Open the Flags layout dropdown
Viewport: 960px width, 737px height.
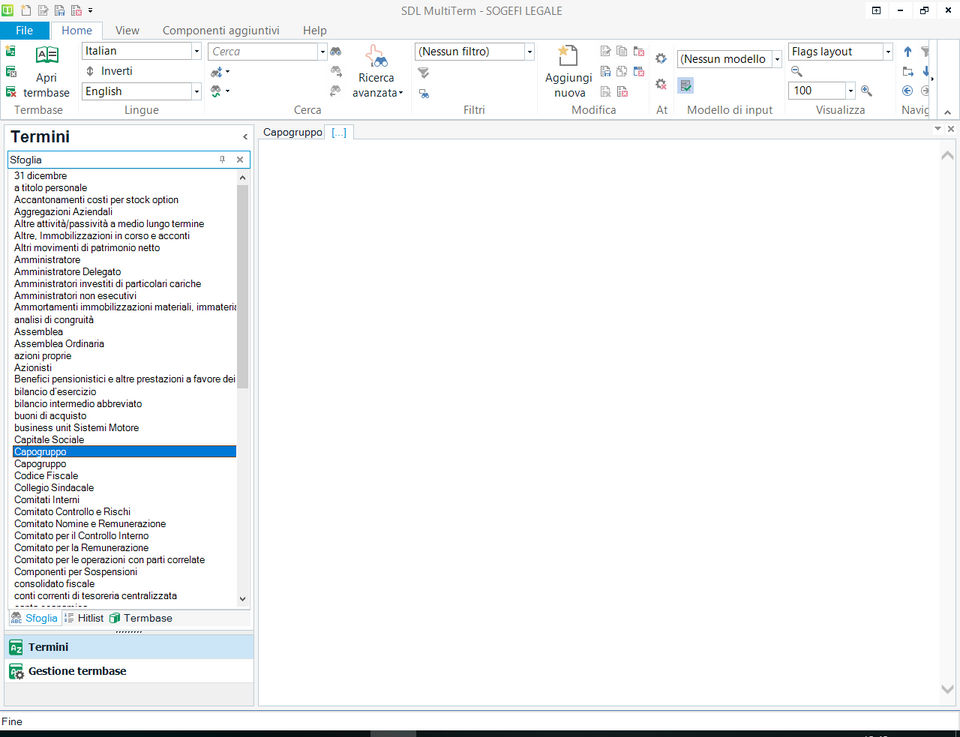tap(887, 51)
